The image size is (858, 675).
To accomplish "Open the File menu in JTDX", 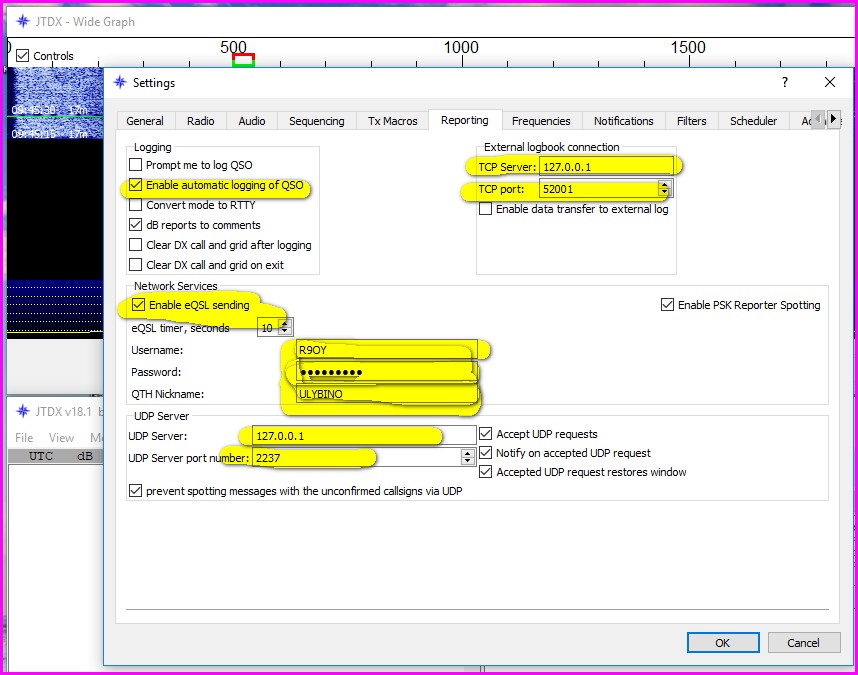I will (24, 437).
